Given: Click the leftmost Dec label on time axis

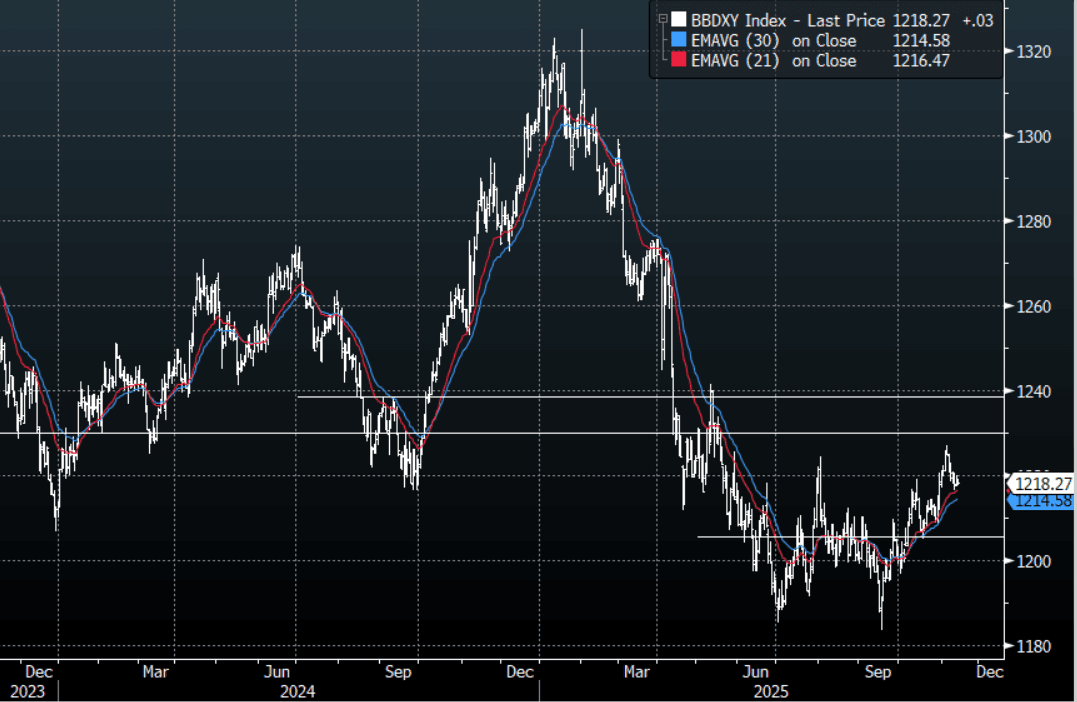Looking at the screenshot, I should click(38, 672).
